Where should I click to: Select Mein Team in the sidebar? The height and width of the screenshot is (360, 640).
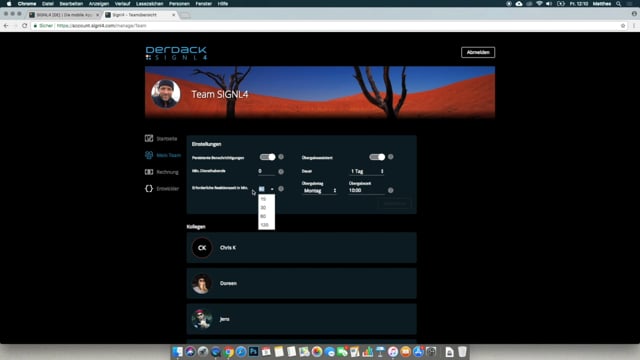(162, 155)
